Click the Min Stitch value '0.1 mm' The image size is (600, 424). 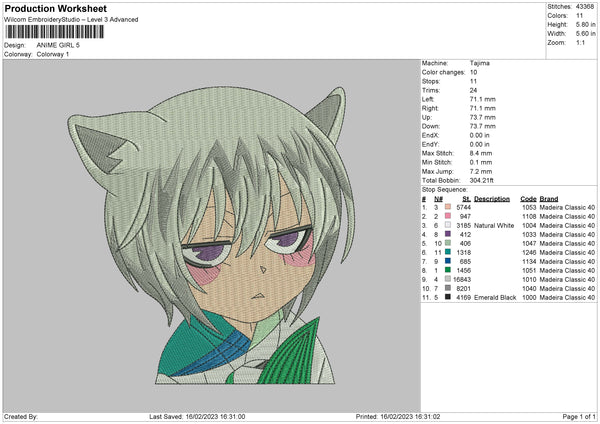(481, 162)
